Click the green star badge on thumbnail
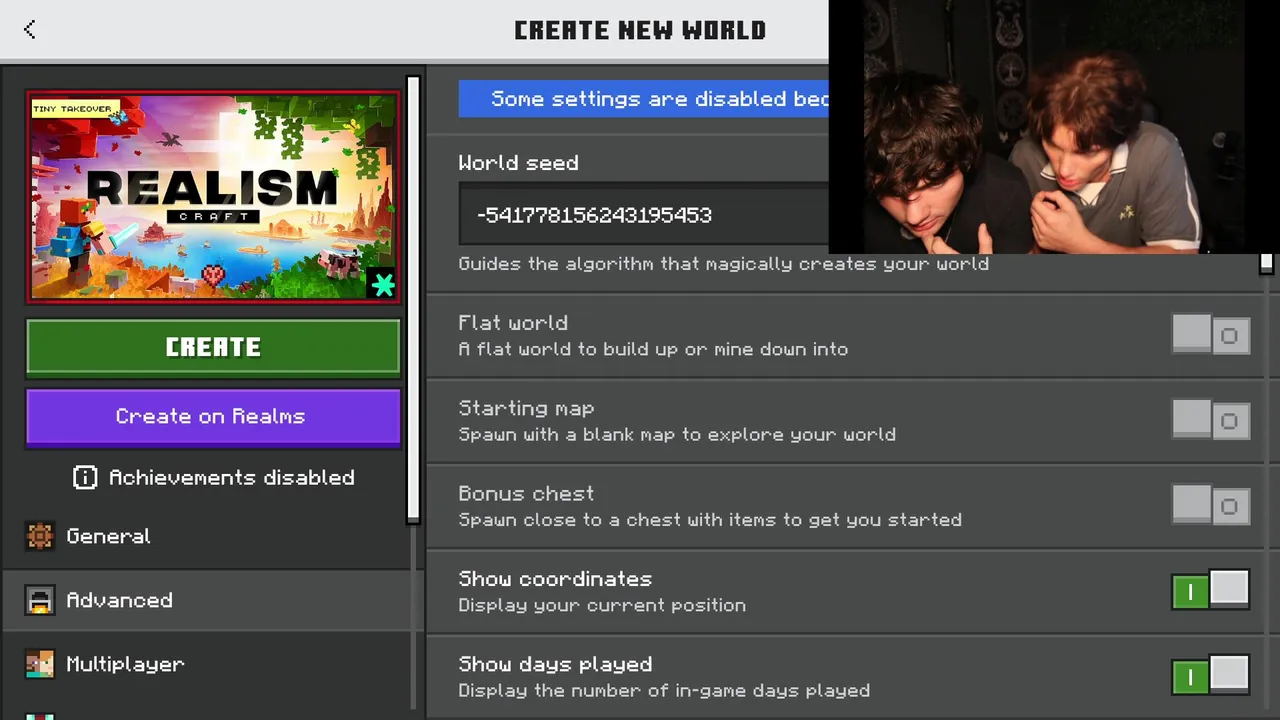This screenshot has width=1280, height=720. tap(382, 285)
